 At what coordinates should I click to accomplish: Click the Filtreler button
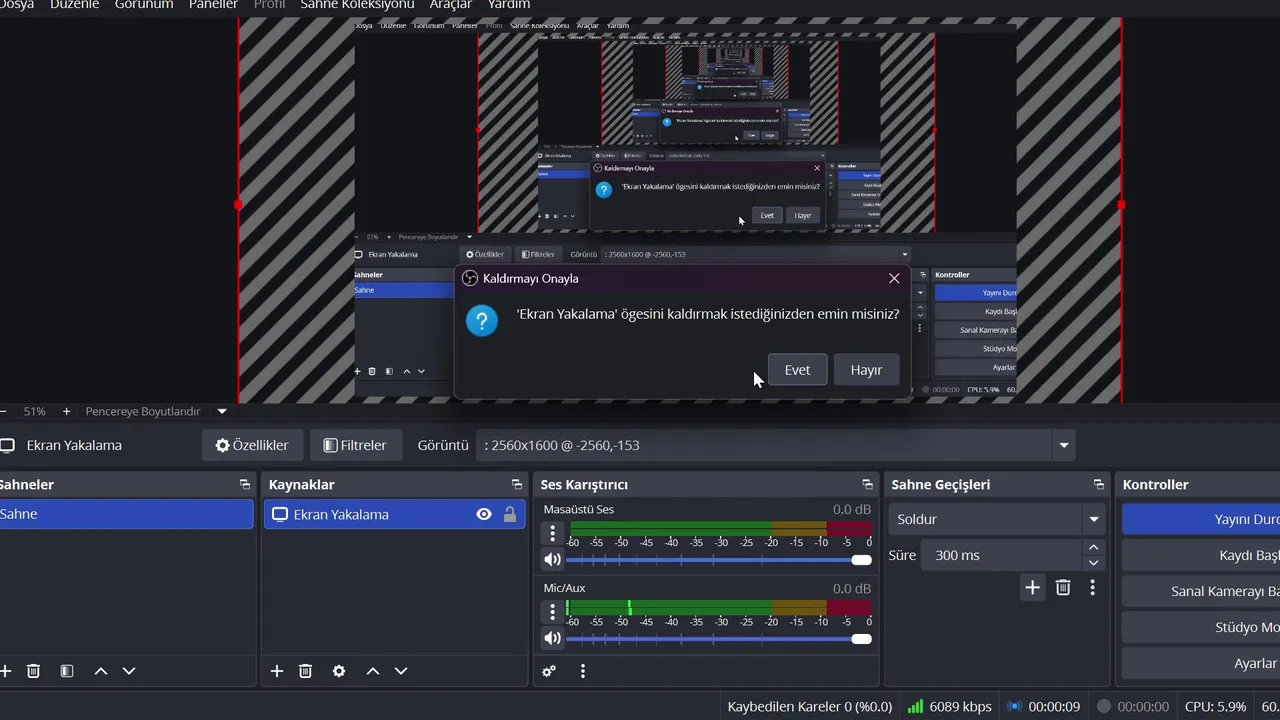(355, 445)
